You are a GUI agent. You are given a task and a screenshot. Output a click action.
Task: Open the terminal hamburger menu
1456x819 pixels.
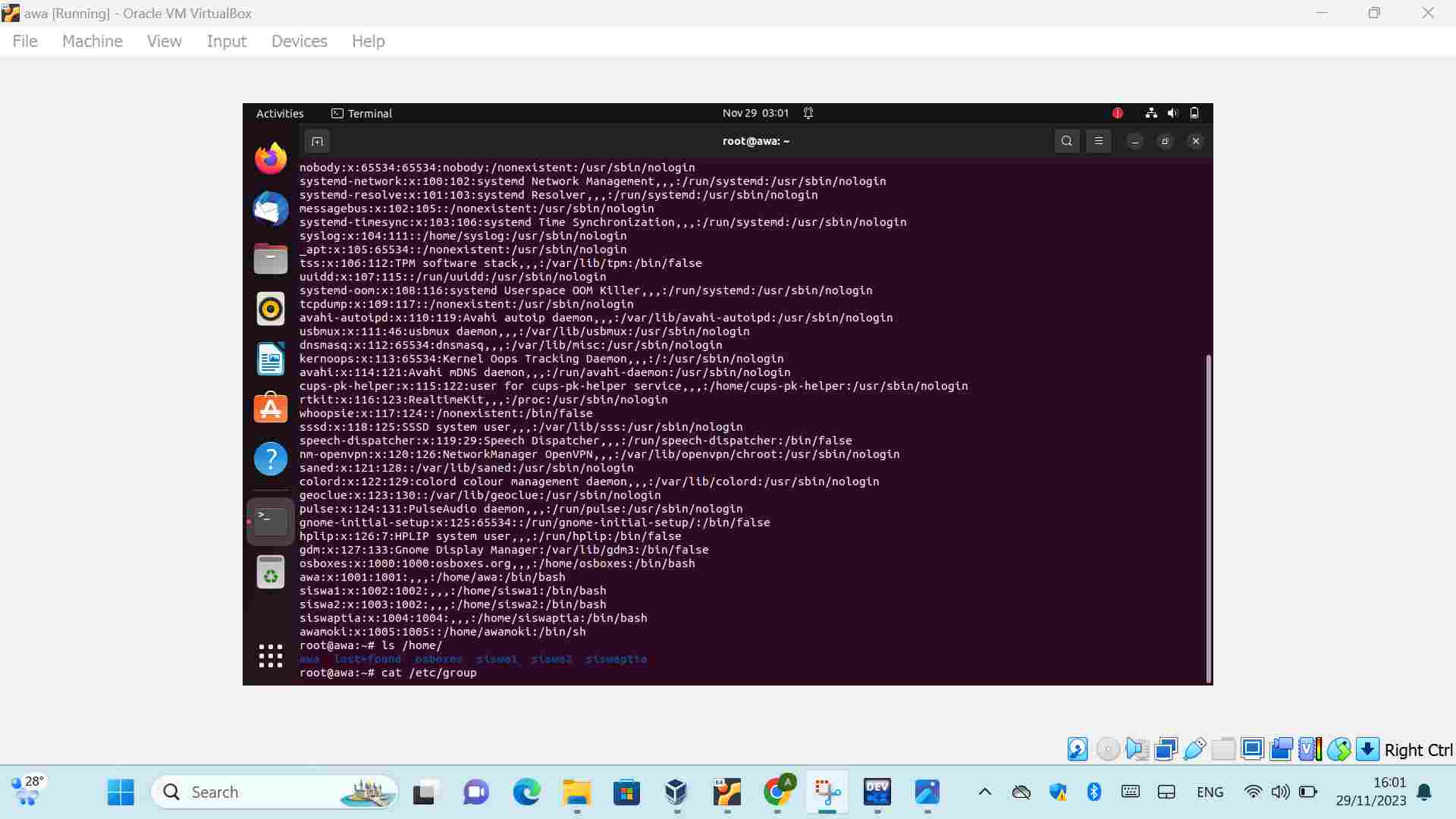coord(1098,141)
